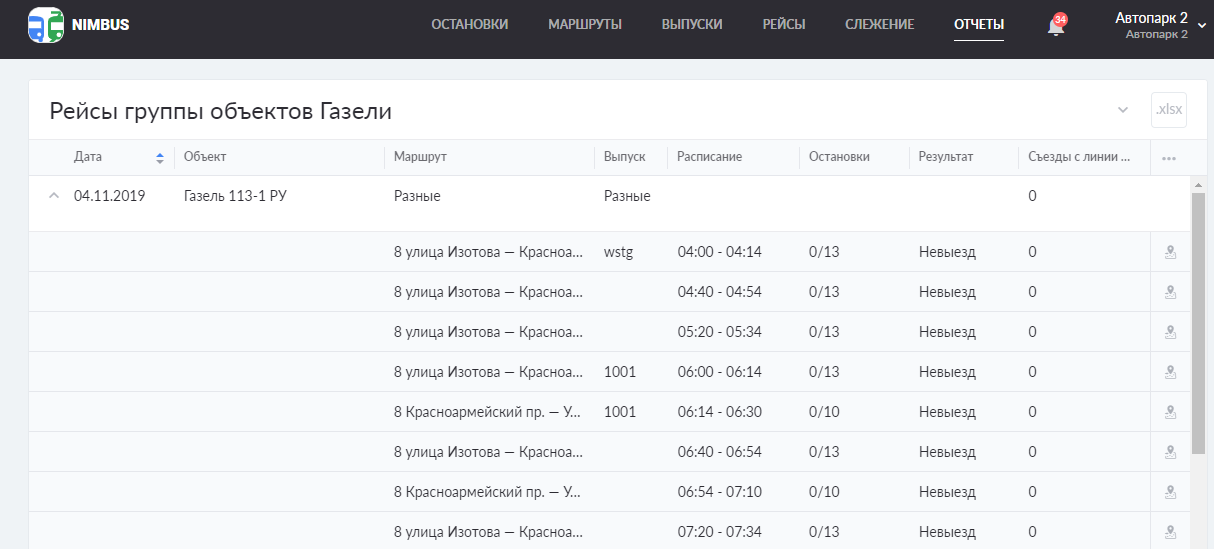Viewport: 1214px width, 549px height.
Task: Switch to the Маршруты tab
Action: 585,25
